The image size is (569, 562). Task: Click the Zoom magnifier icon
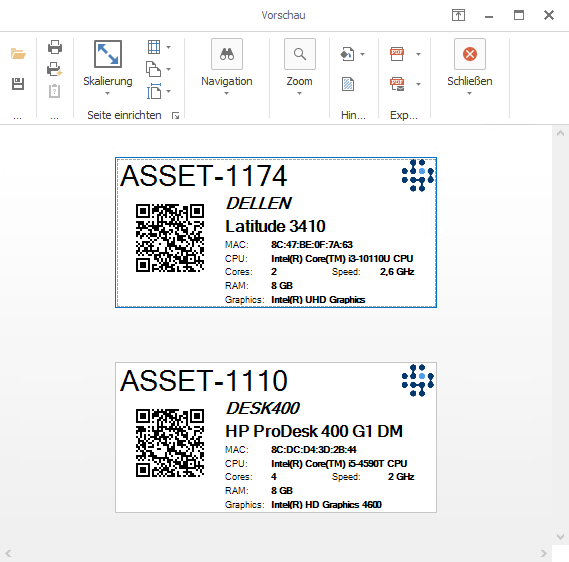tap(300, 54)
